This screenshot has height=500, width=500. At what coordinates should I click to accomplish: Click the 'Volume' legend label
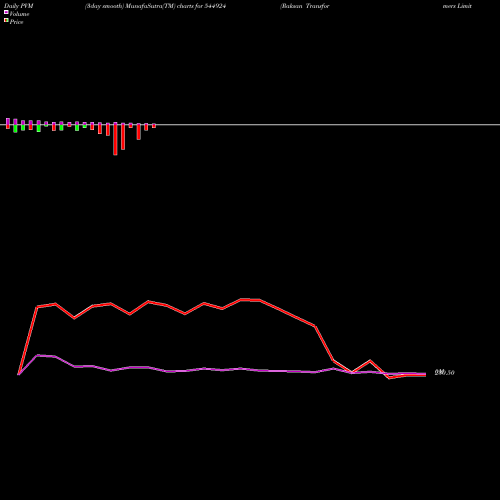pos(19,14)
